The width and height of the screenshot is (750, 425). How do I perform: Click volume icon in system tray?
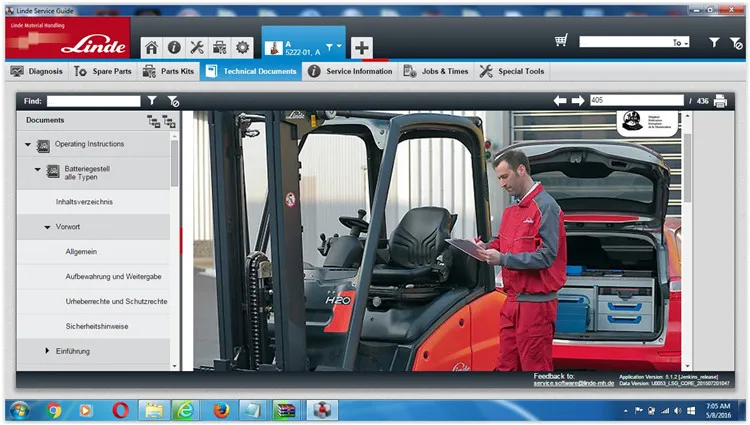678,411
